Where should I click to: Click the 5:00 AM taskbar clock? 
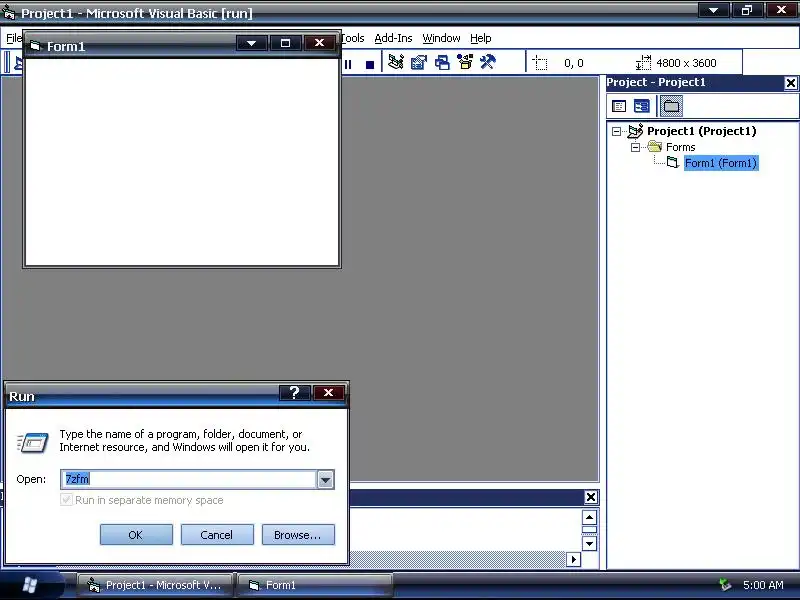(x=763, y=585)
